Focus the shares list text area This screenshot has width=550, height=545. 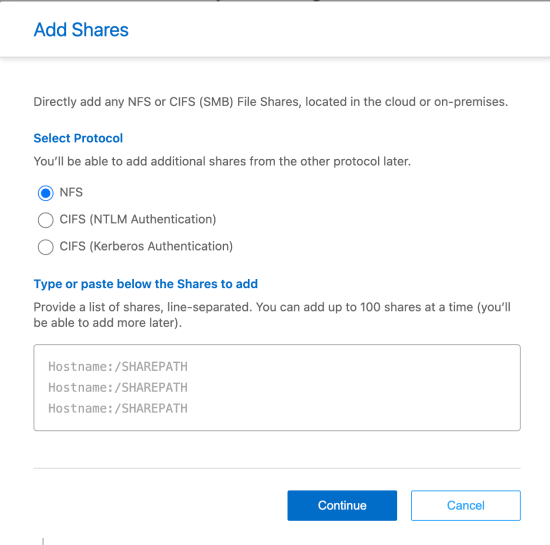coord(277,388)
